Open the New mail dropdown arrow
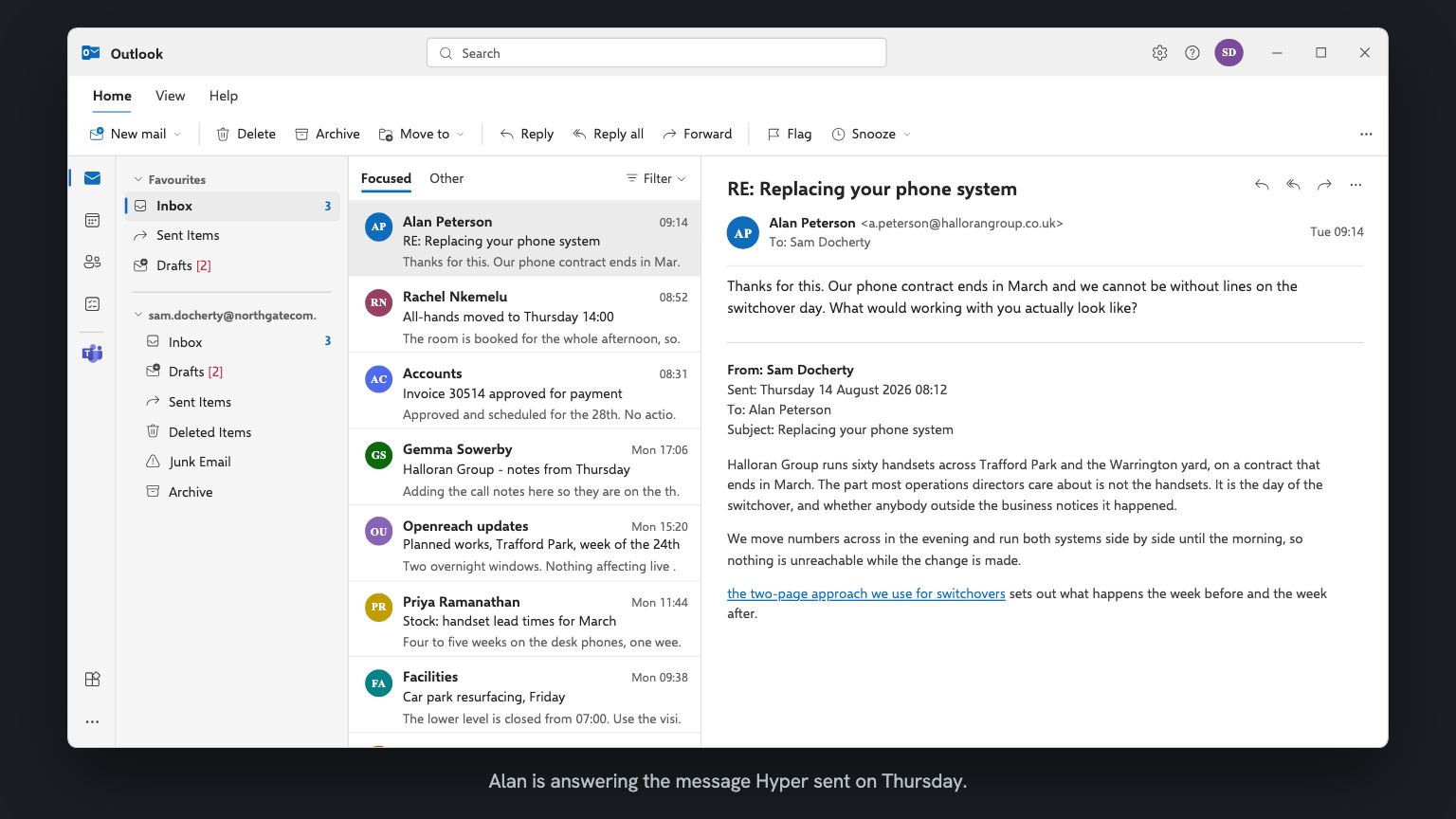Screen dimensions: 1456x819 177,135
